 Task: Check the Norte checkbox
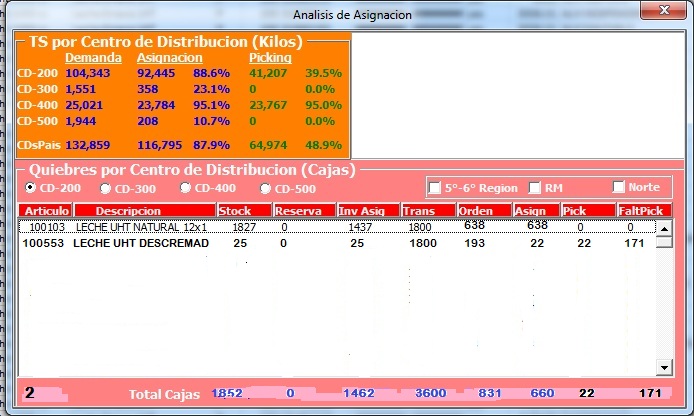tap(618, 187)
